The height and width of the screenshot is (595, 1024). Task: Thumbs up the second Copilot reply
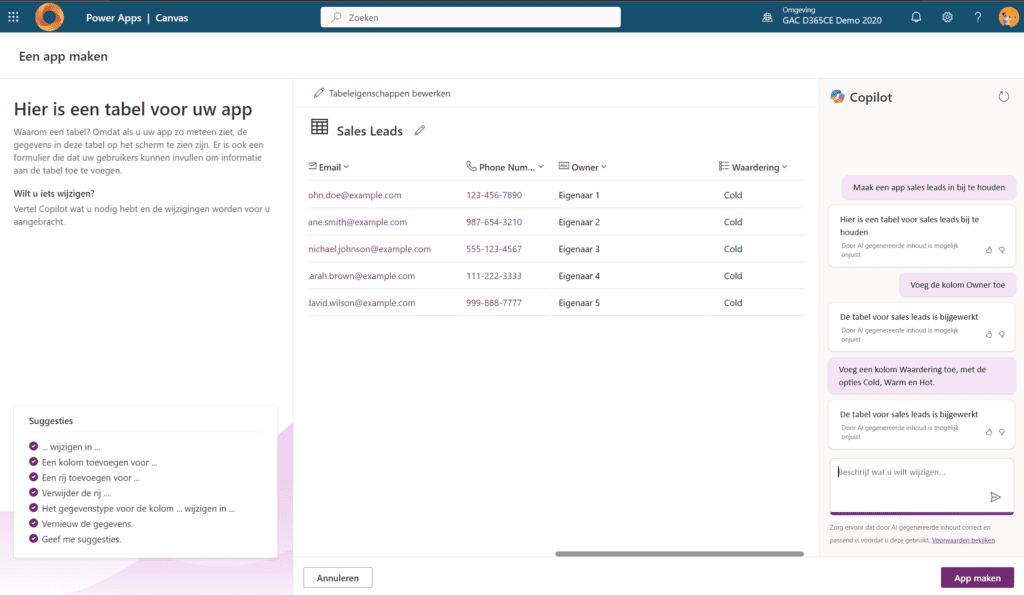(989, 334)
